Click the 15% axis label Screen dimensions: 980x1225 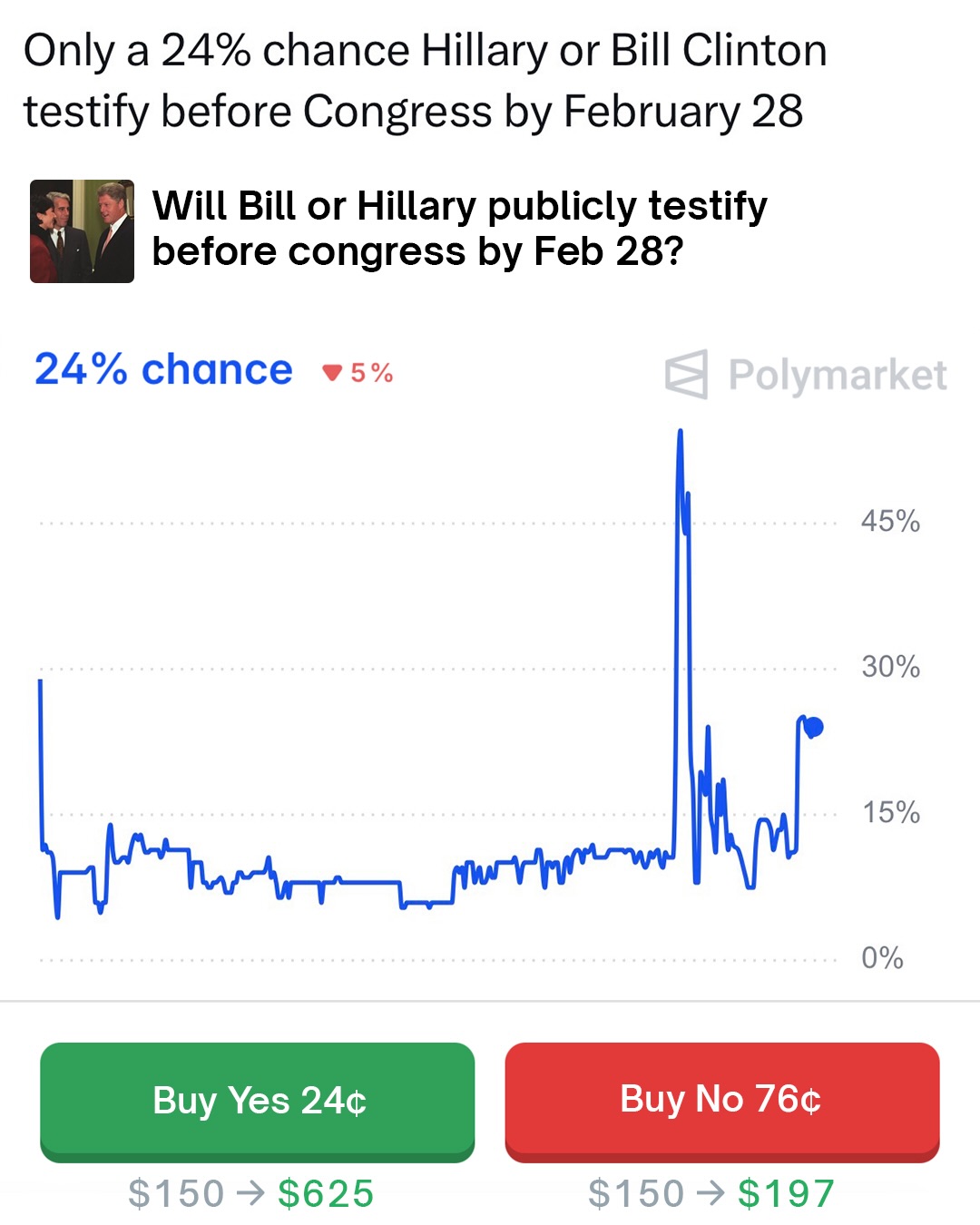point(890,812)
